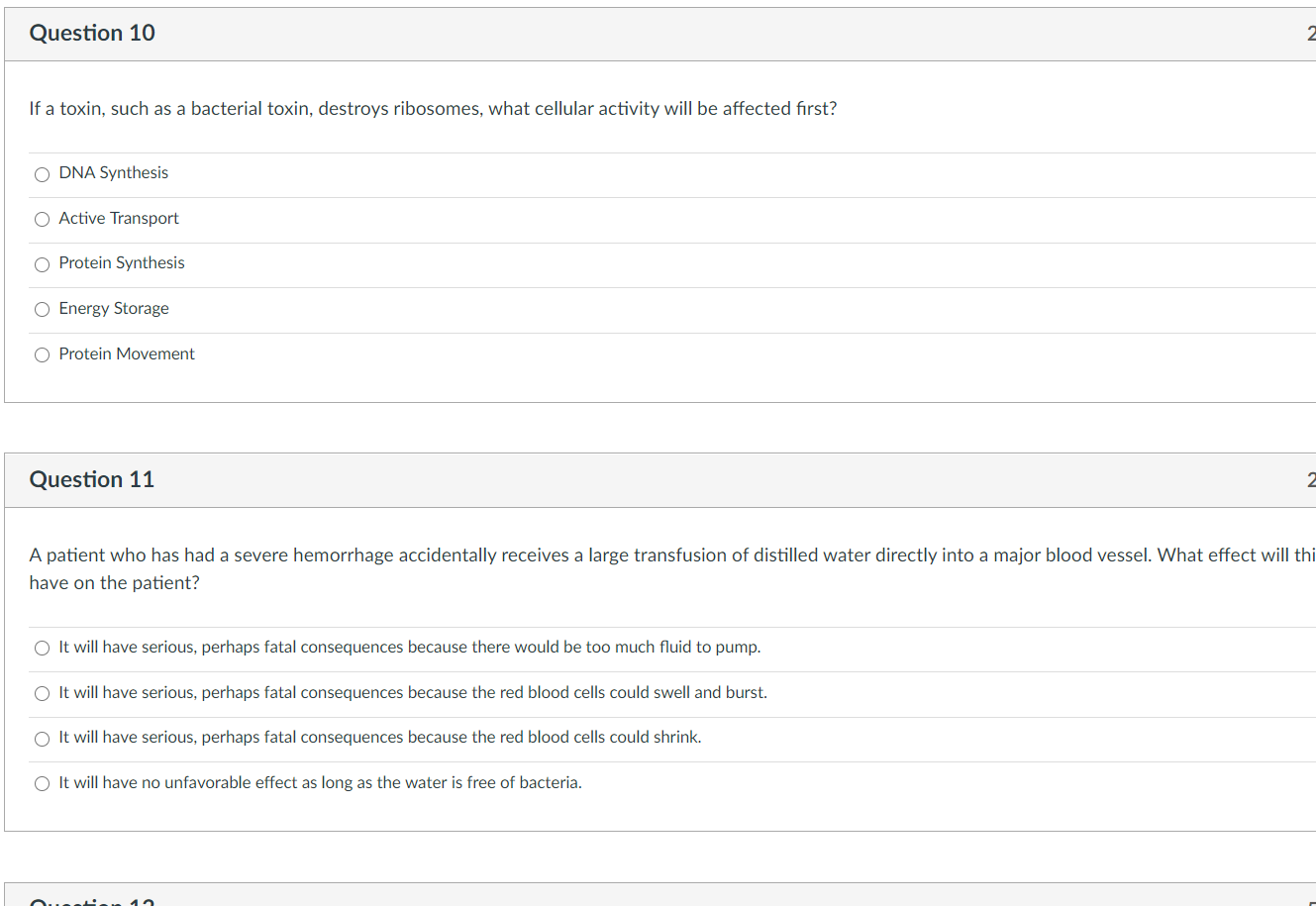
Task: Select 'red blood cells could shrink' option
Action: 42,739
